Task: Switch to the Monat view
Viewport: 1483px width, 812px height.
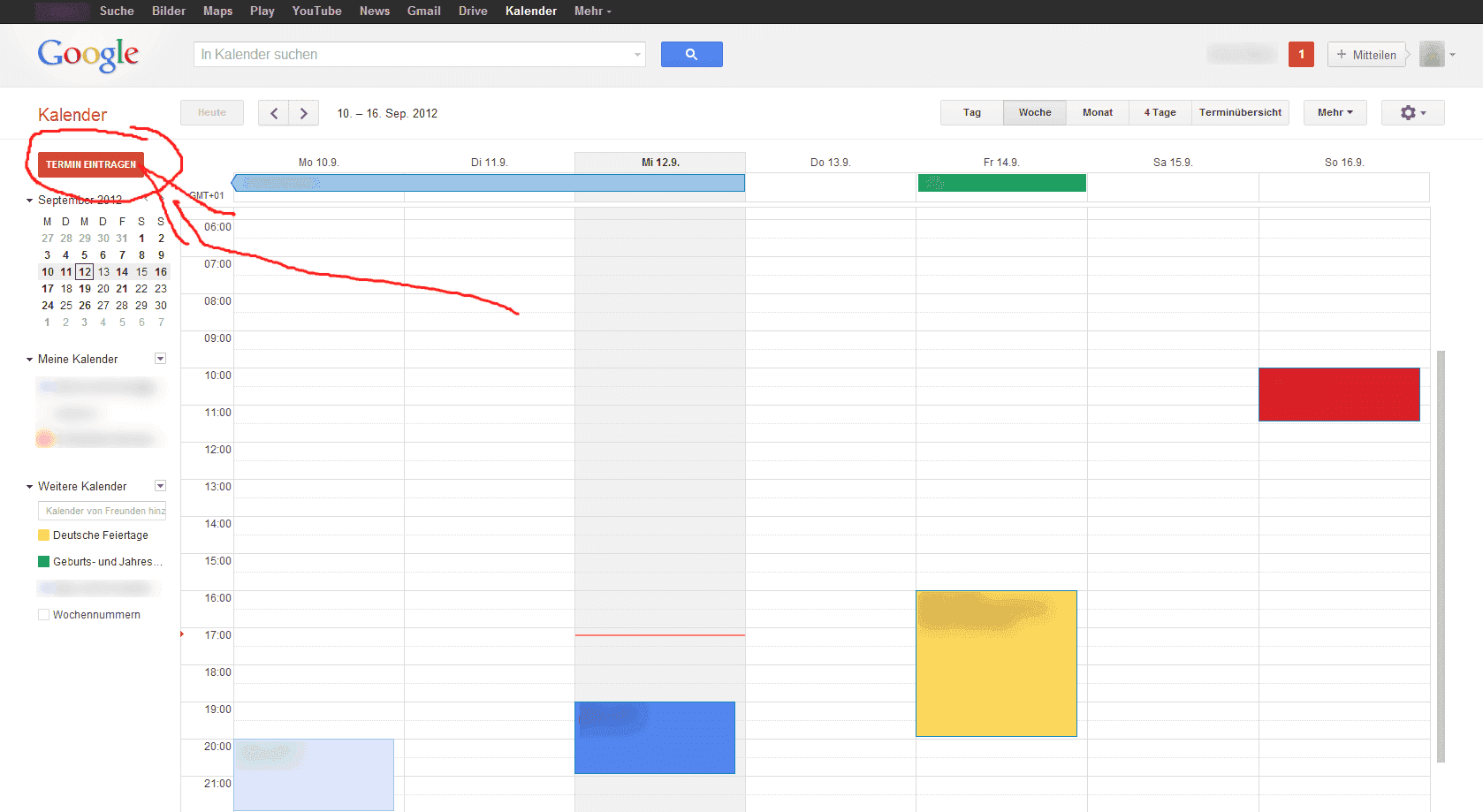Action: pyautogui.click(x=1098, y=113)
